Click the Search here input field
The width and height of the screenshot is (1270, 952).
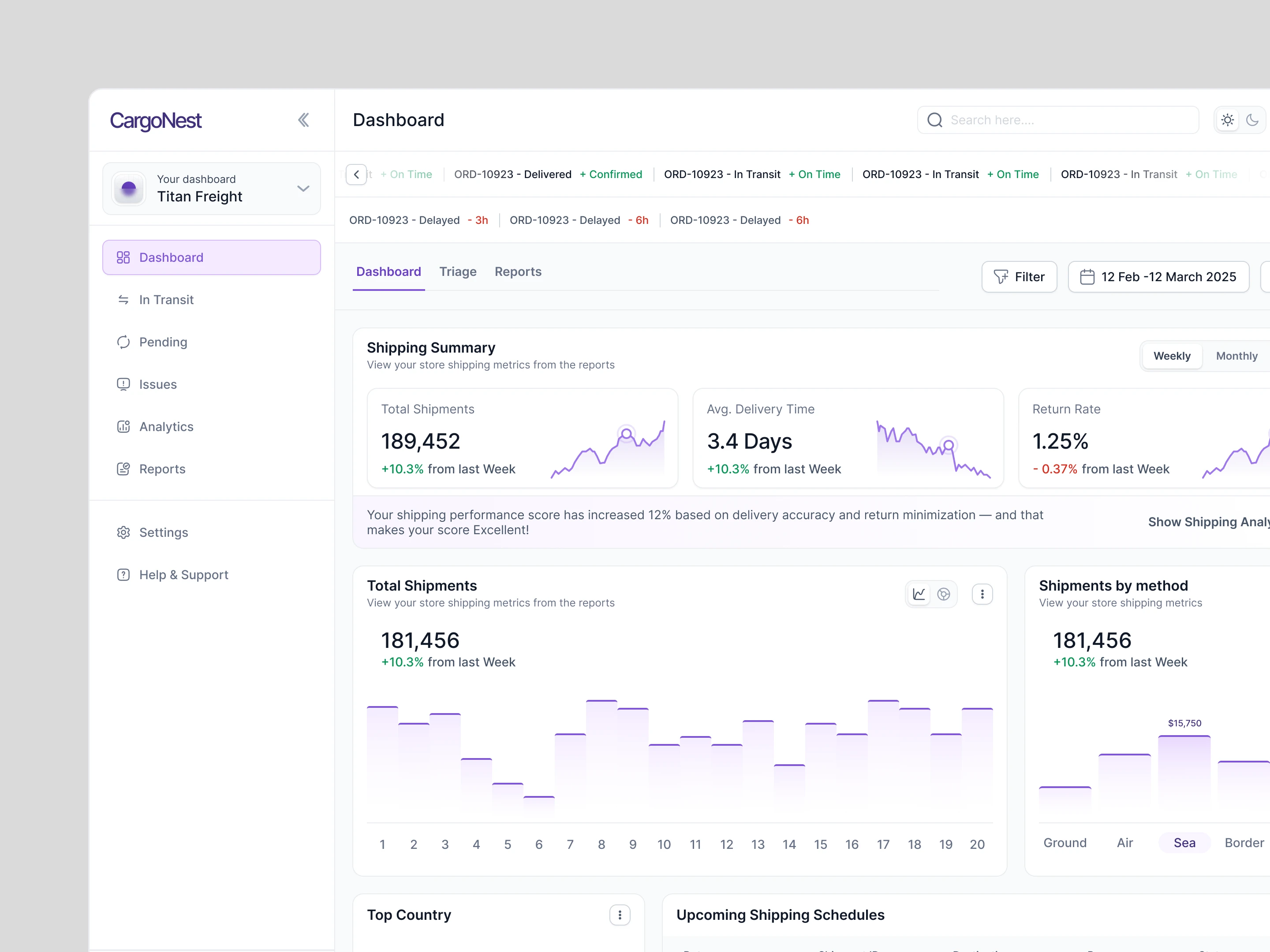1057,120
